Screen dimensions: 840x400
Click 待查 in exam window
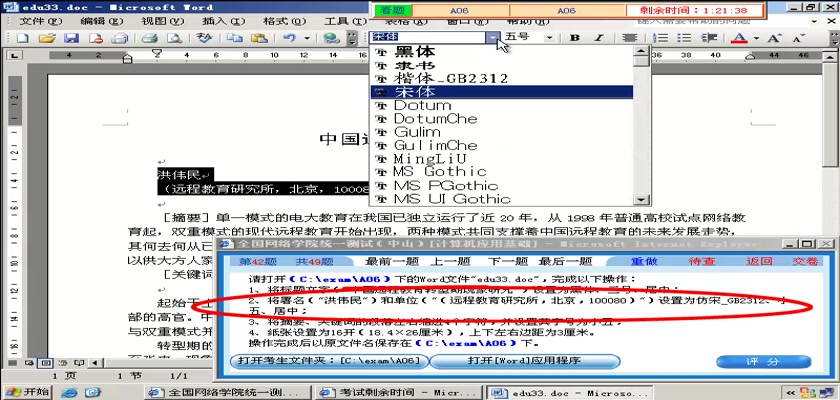point(702,261)
